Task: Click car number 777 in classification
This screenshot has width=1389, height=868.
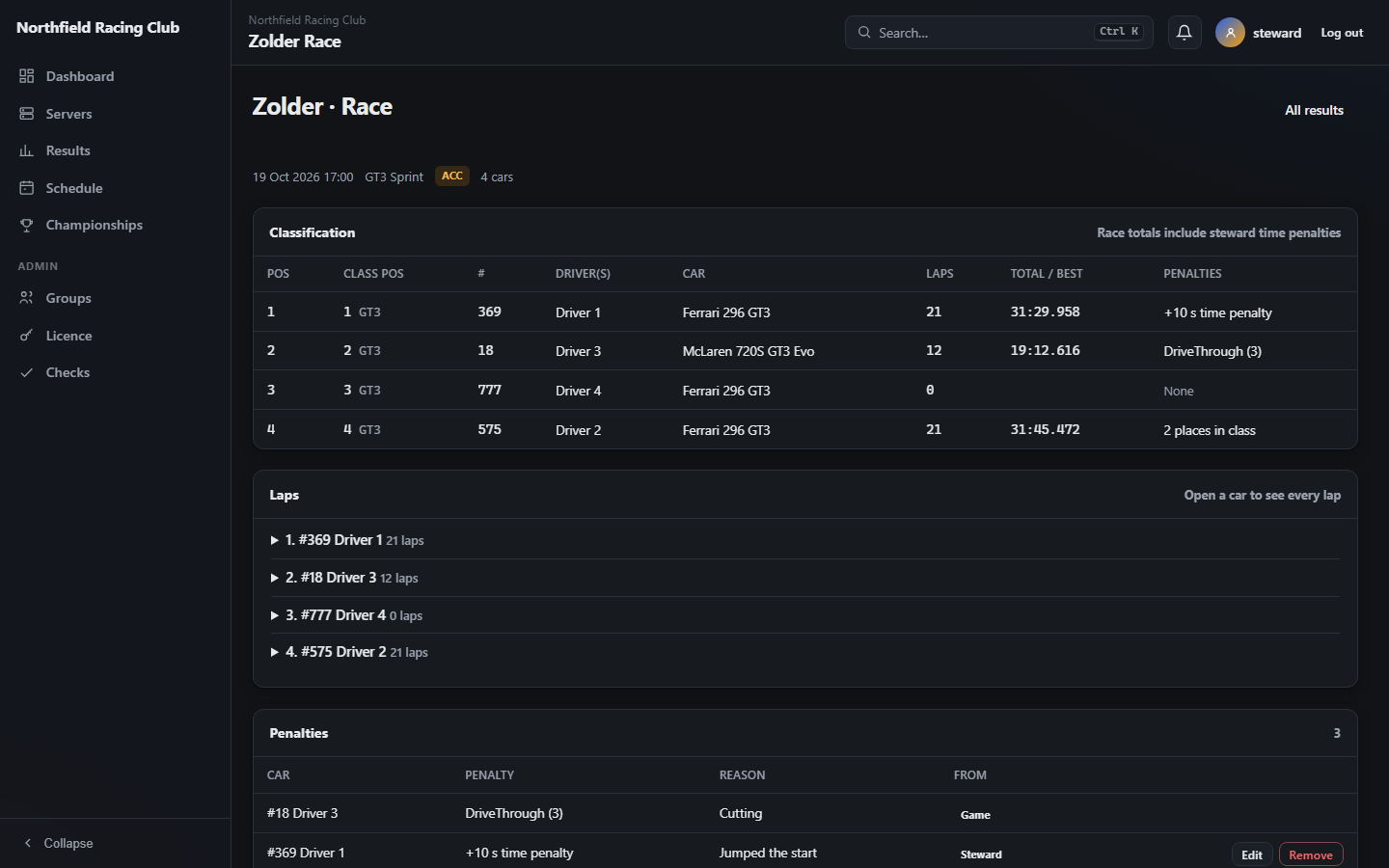Action: tap(489, 390)
